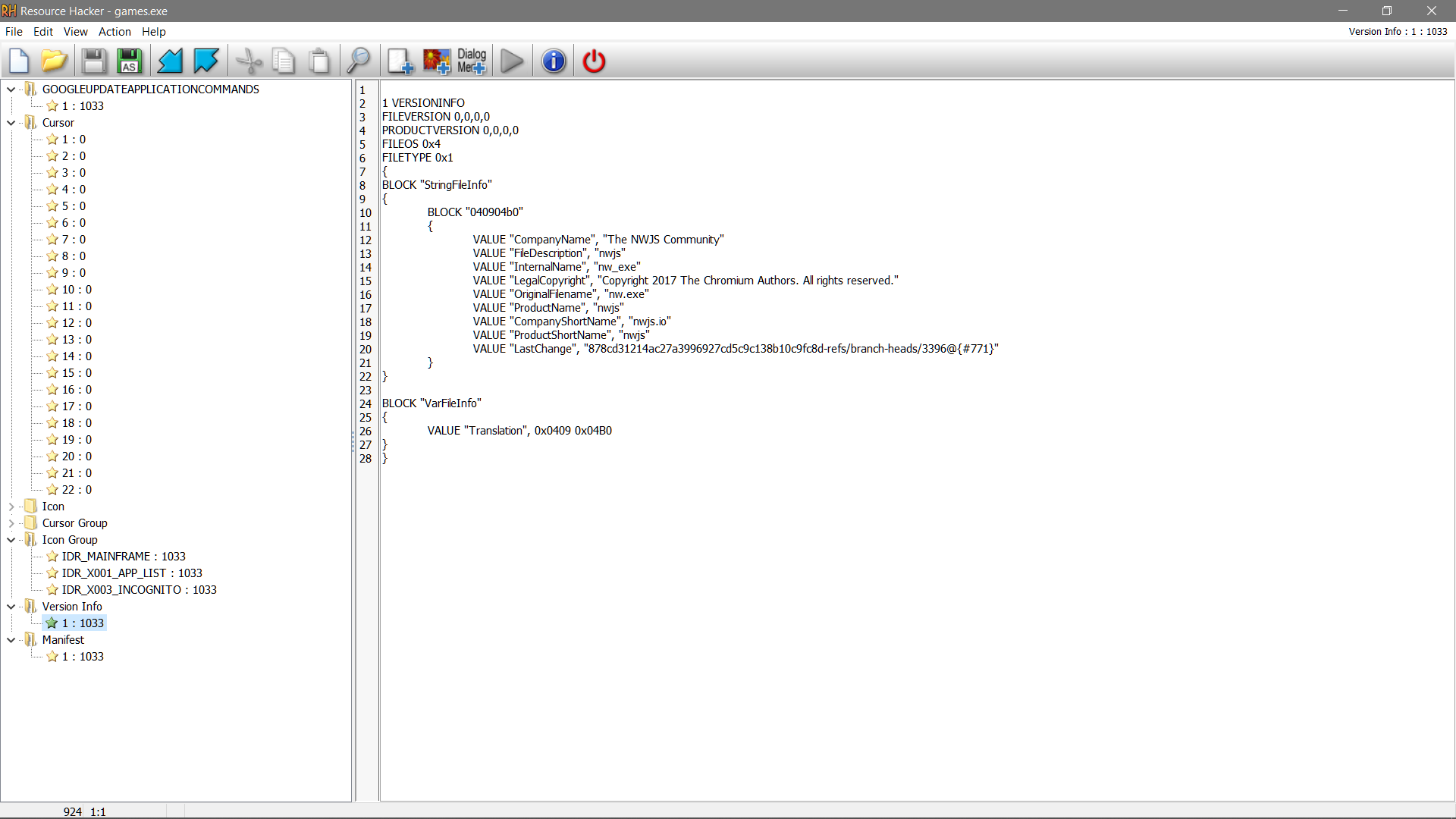The width and height of the screenshot is (1456, 819).
Task: Click the blue info icon
Action: (554, 61)
